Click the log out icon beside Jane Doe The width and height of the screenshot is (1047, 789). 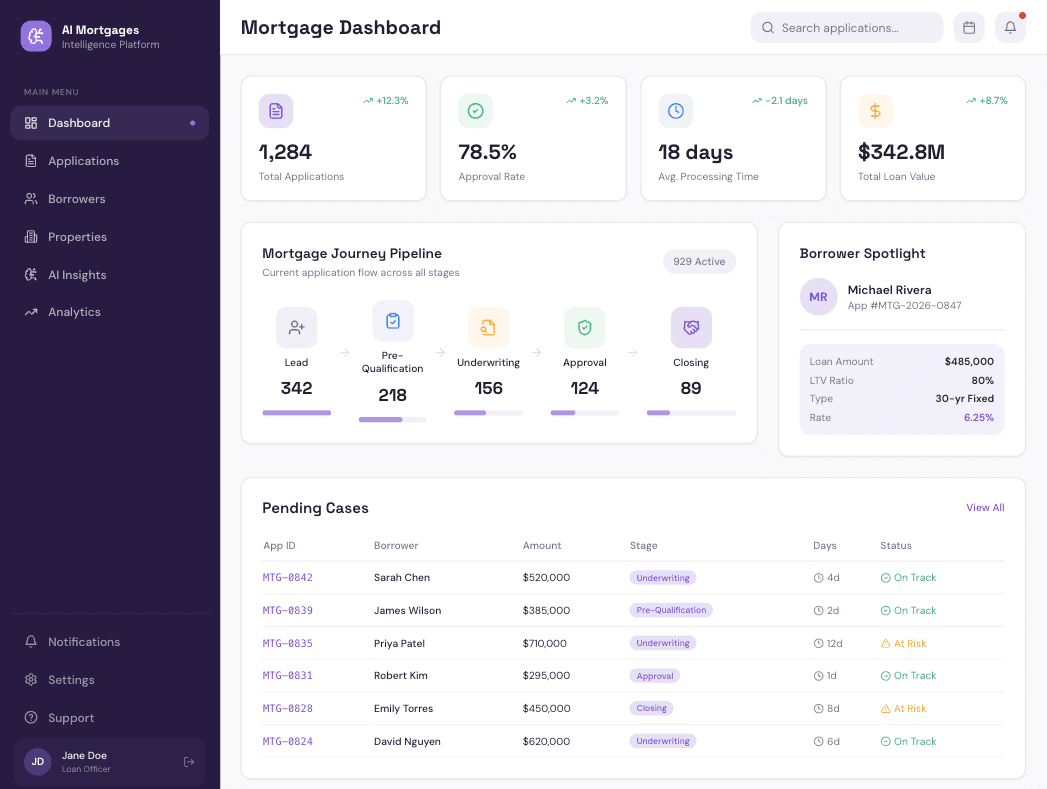click(189, 762)
